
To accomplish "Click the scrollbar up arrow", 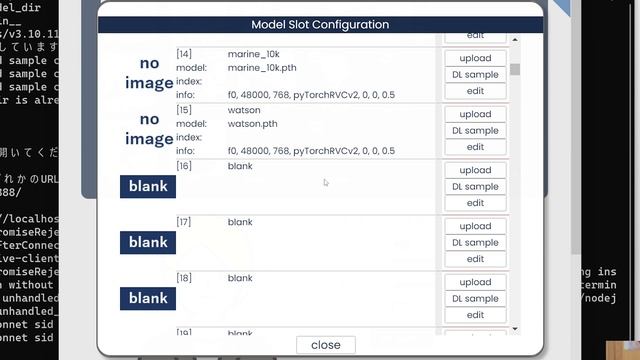I will (x=515, y=40).
